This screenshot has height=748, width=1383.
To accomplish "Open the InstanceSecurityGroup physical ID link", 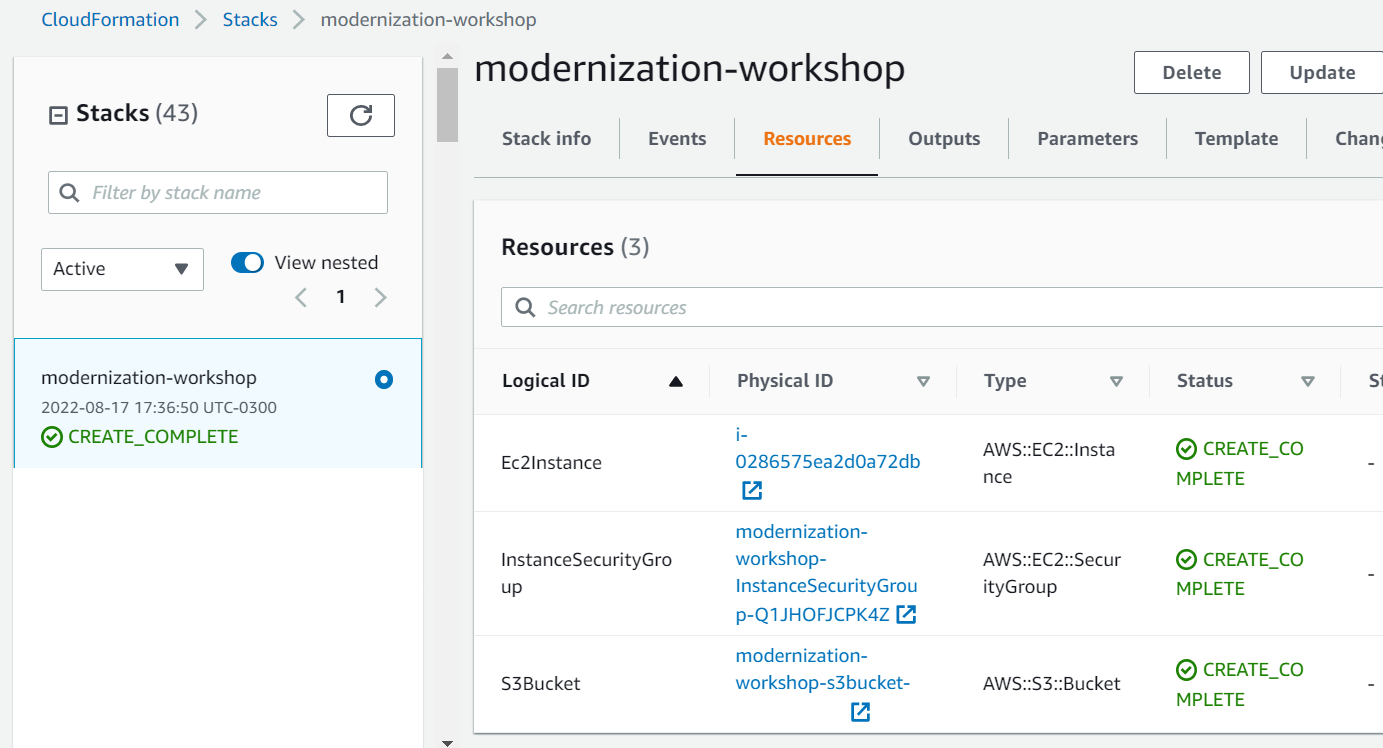I will click(826, 573).
